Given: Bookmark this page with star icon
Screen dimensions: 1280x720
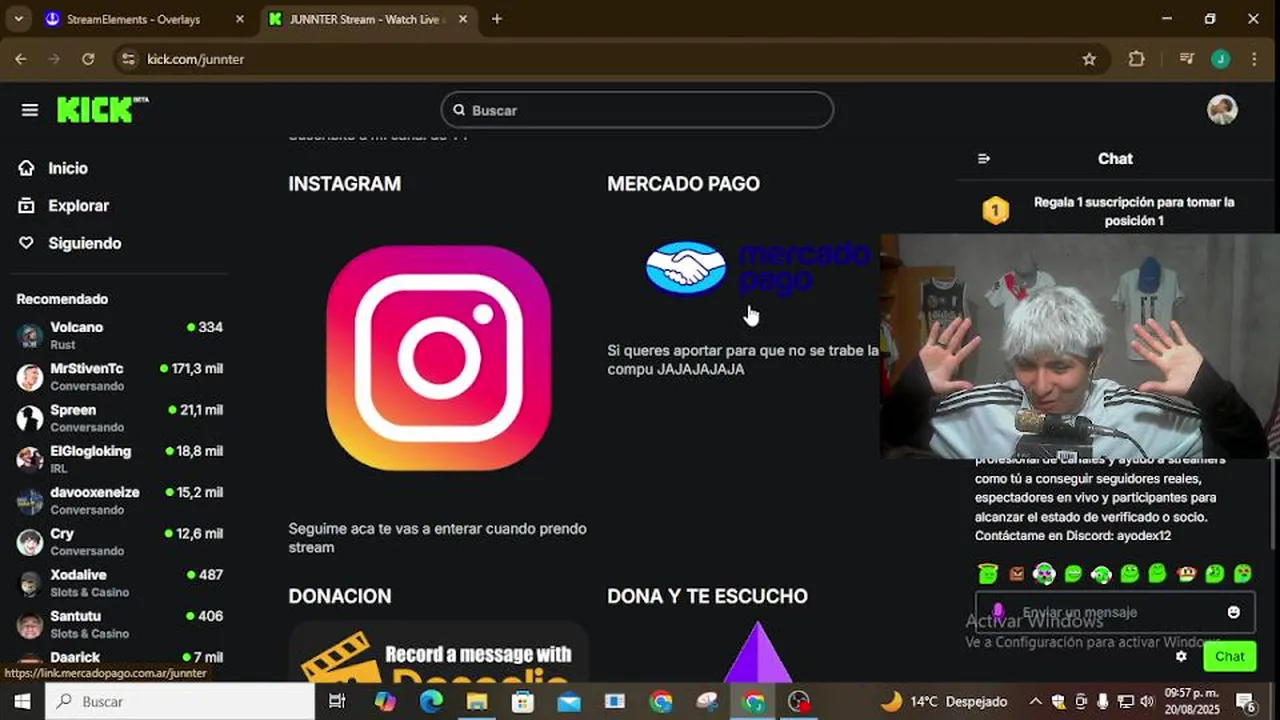Looking at the screenshot, I should pos(1089,59).
